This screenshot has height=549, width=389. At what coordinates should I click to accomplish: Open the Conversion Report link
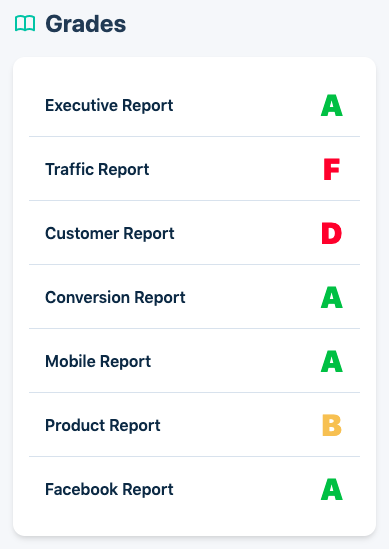115,297
